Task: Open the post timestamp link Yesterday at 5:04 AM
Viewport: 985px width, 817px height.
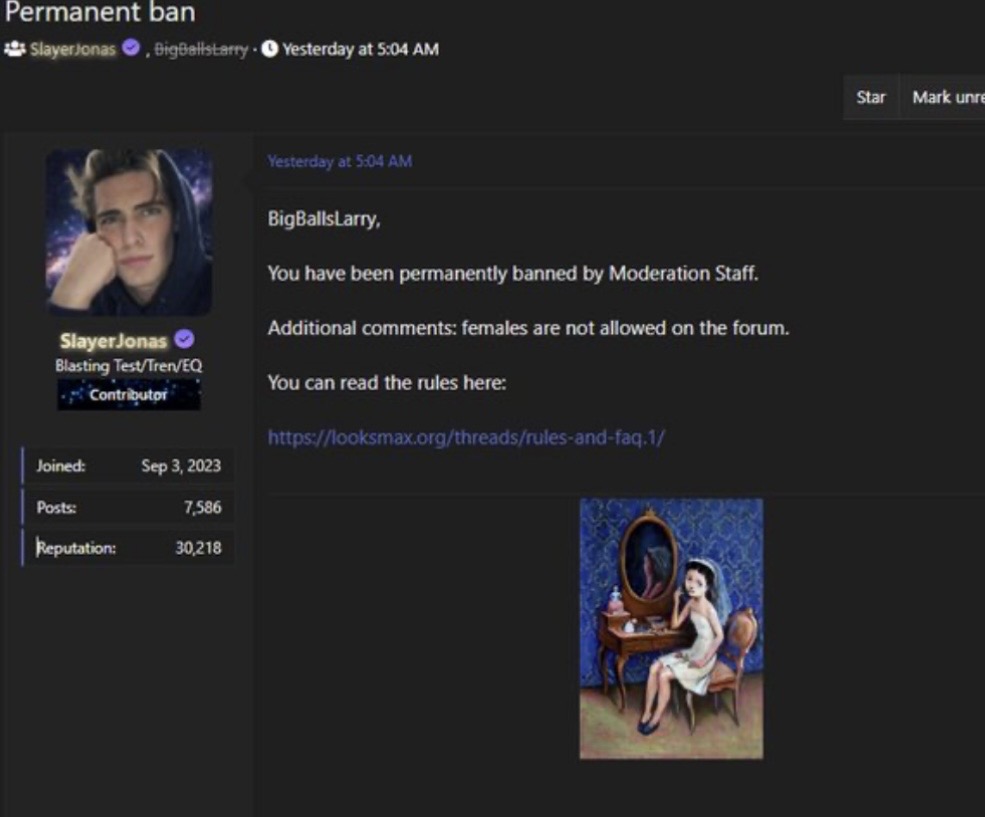Action: [340, 161]
